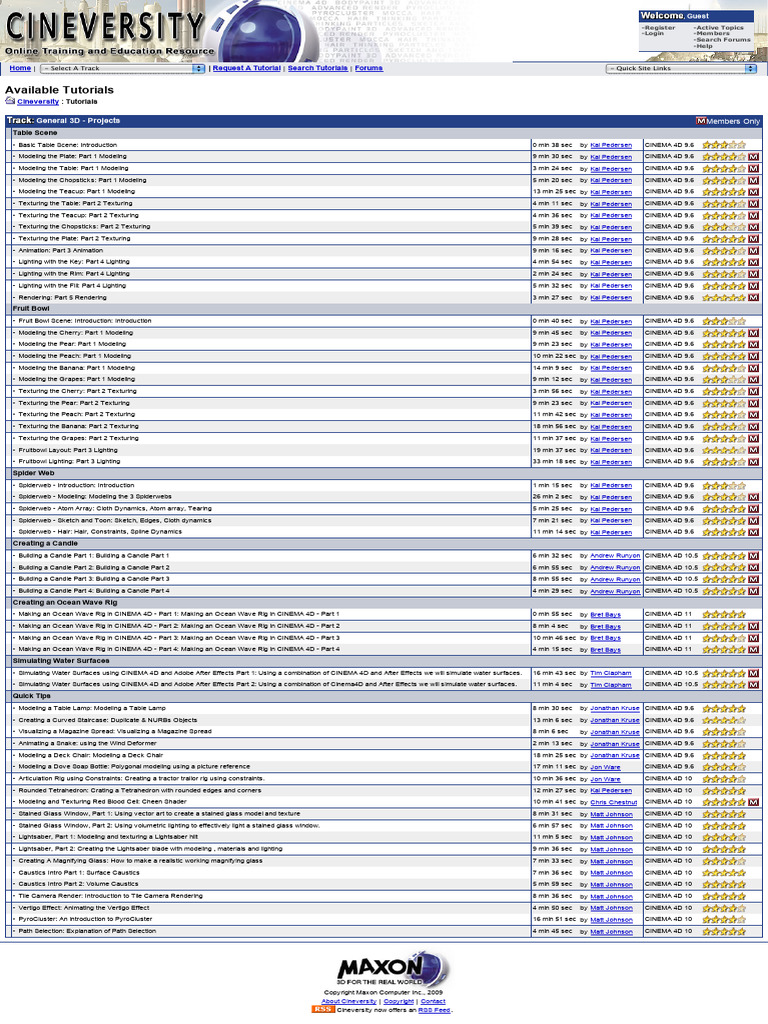Click the Cineversity logo banner
Image resolution: width=768 pixels, height=1024 pixels.
point(110,31)
